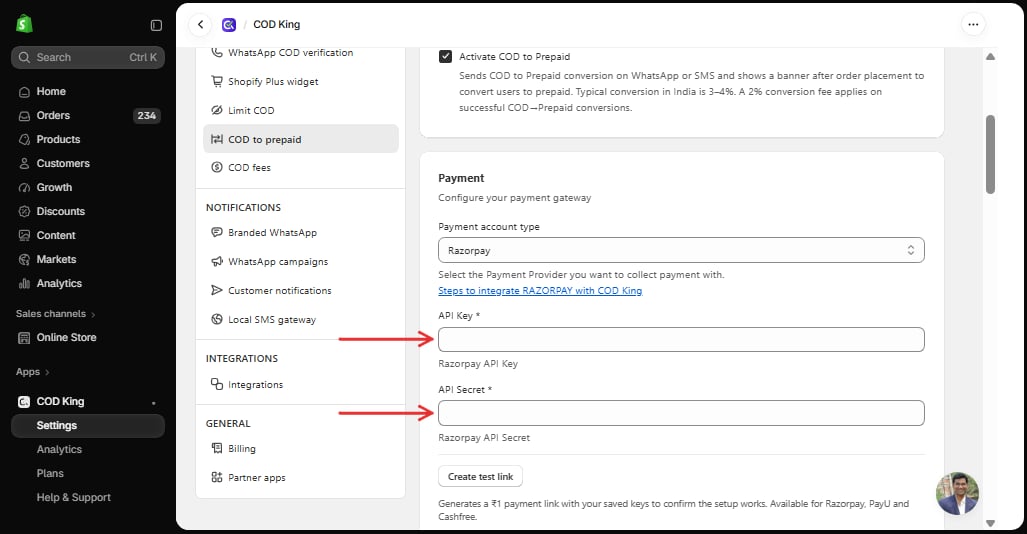Click the COD King logo in header
This screenshot has width=1027, height=534.
coord(229,25)
